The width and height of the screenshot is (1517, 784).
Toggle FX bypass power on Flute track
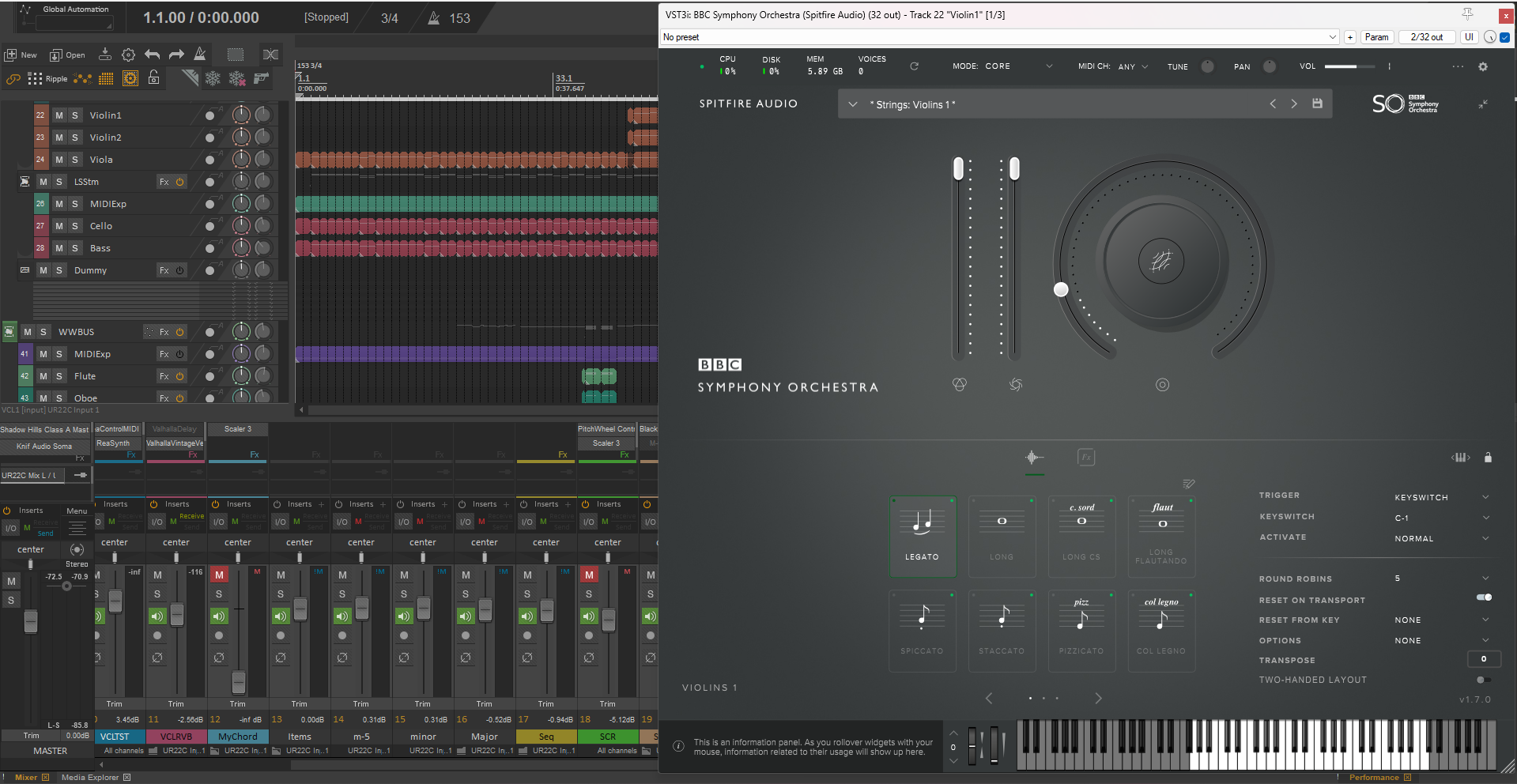click(180, 376)
